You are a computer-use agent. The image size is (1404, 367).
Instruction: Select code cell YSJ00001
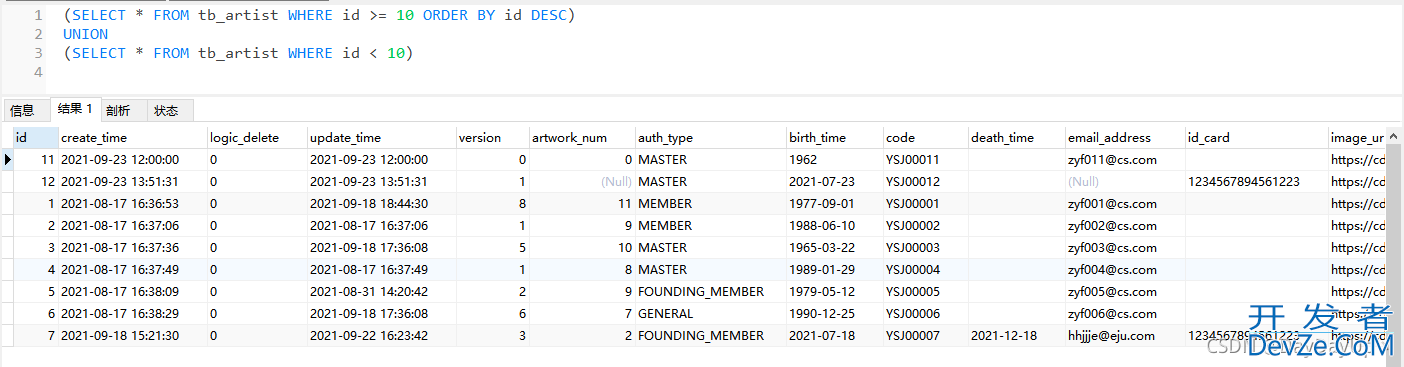[925, 204]
